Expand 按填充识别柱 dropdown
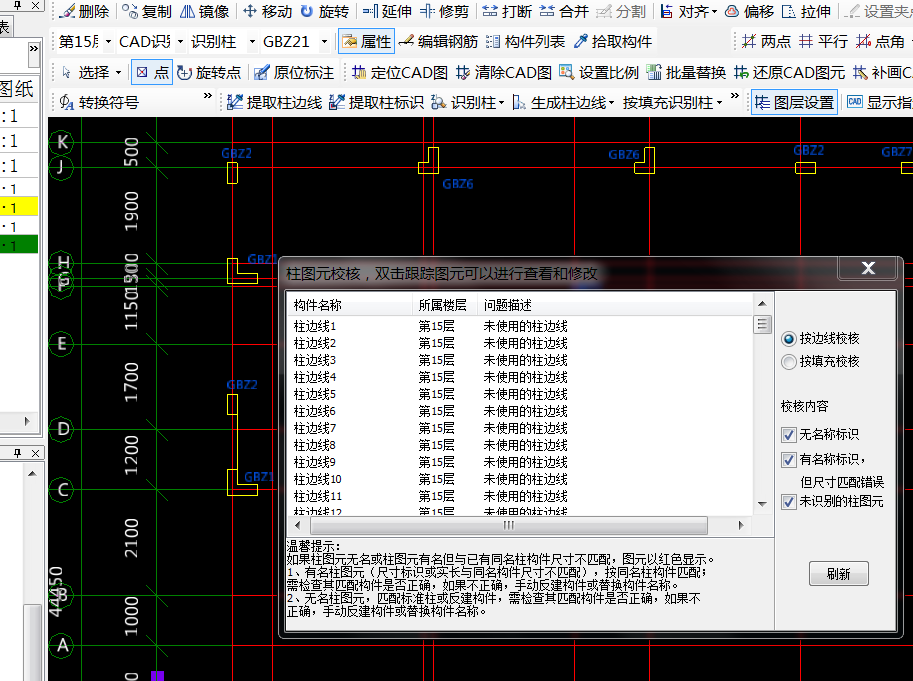The image size is (913, 681). tap(720, 103)
